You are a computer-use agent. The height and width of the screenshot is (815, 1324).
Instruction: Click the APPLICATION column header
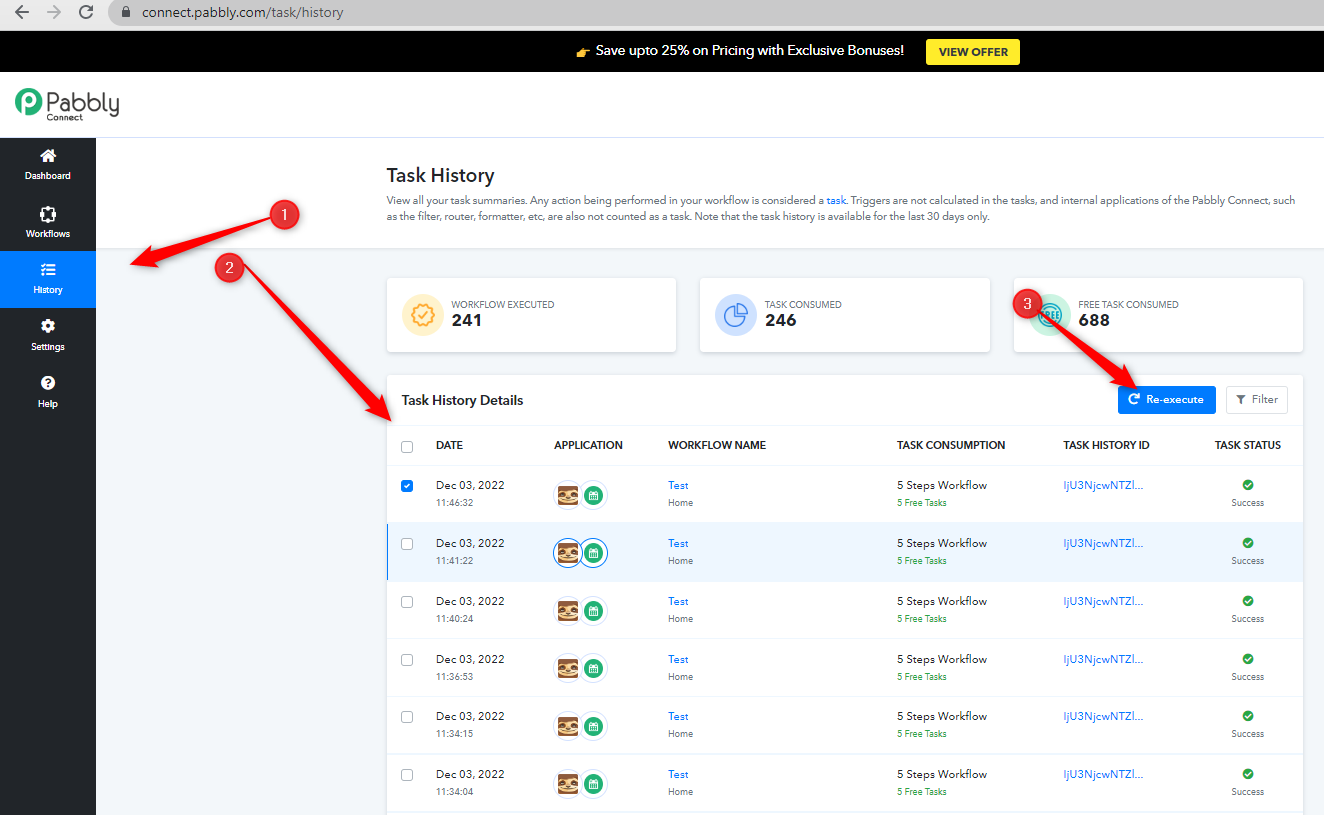pos(588,446)
